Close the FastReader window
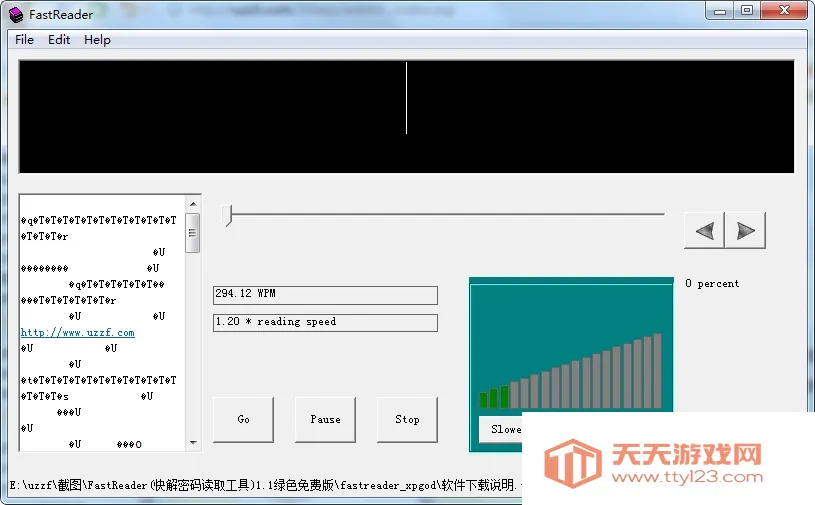815x505 pixels. 784,11
